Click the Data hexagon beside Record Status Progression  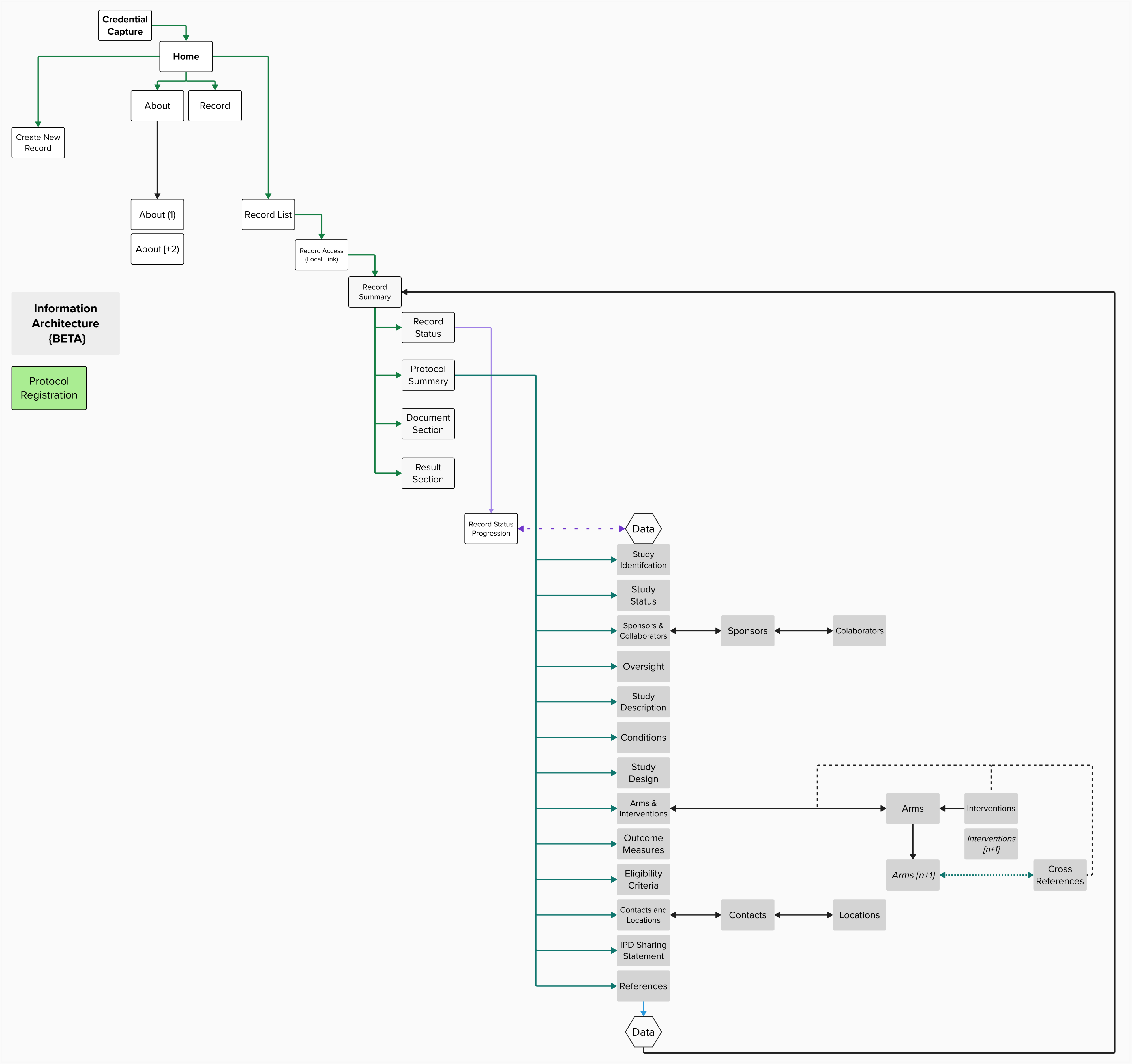pyautogui.click(x=643, y=529)
